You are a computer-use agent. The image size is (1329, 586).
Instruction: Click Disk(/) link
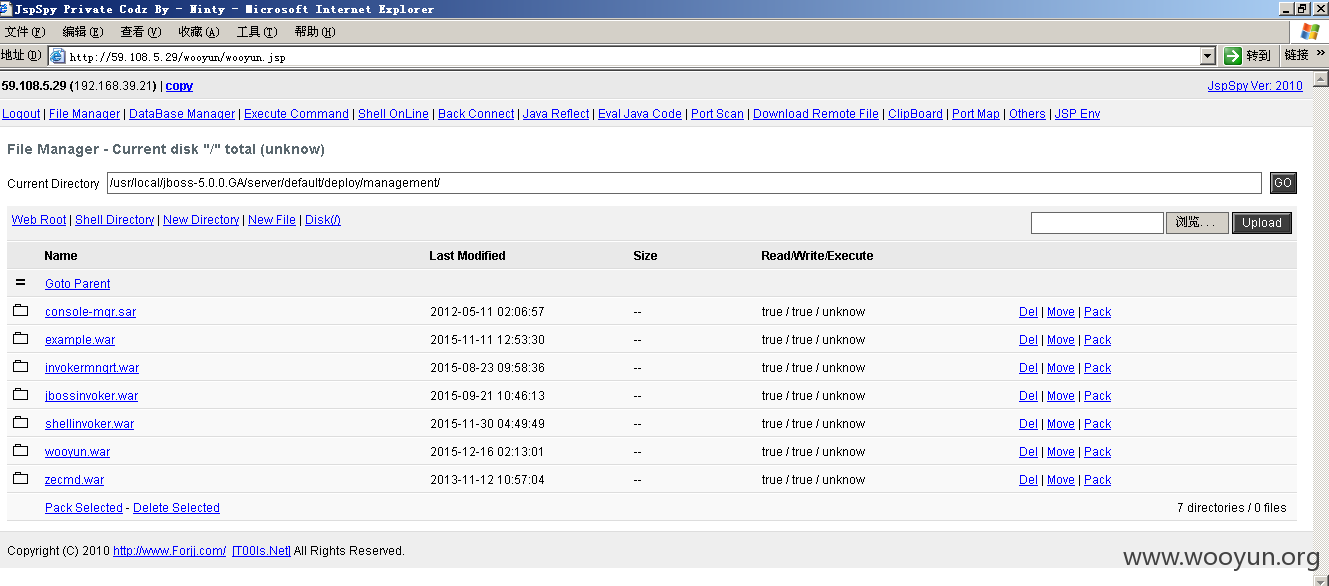click(x=323, y=220)
